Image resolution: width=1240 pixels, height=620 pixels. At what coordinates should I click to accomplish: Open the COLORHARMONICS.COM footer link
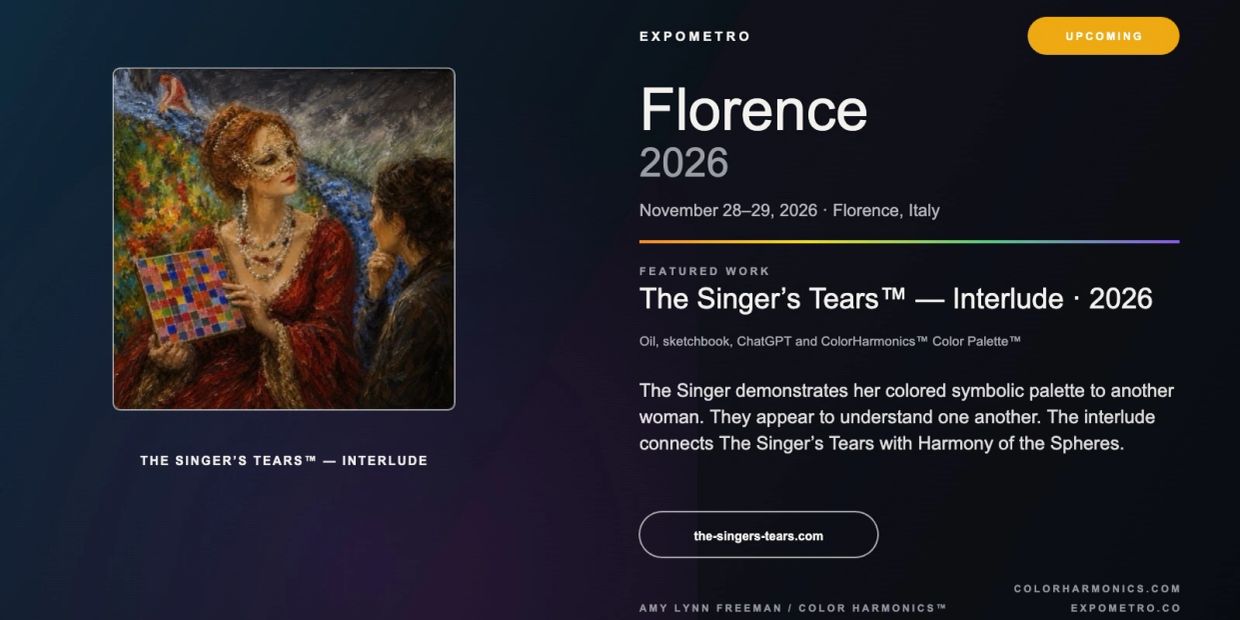pos(1097,589)
